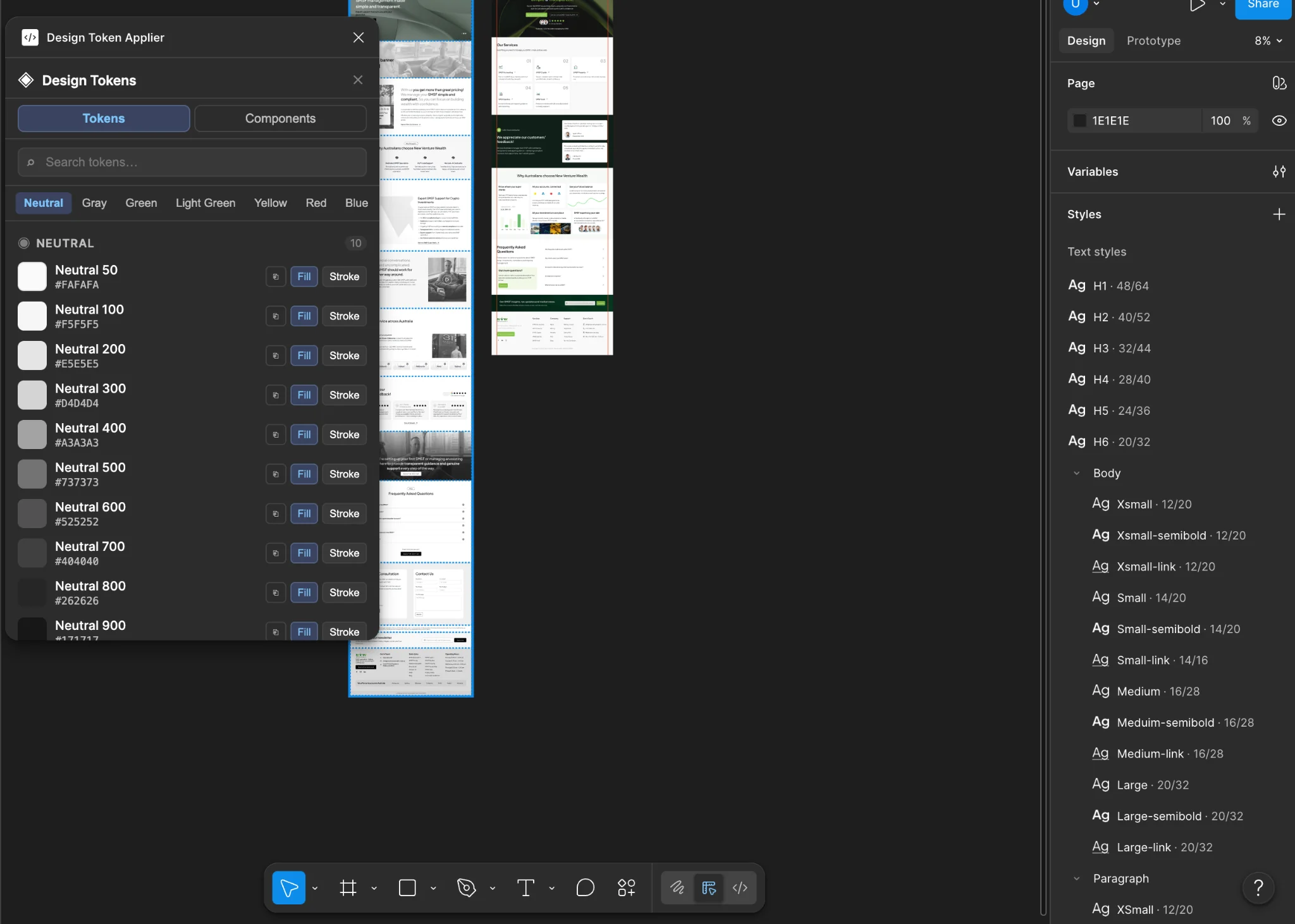The image size is (1295, 924).
Task: Select the Pen tool
Action: pos(466,887)
